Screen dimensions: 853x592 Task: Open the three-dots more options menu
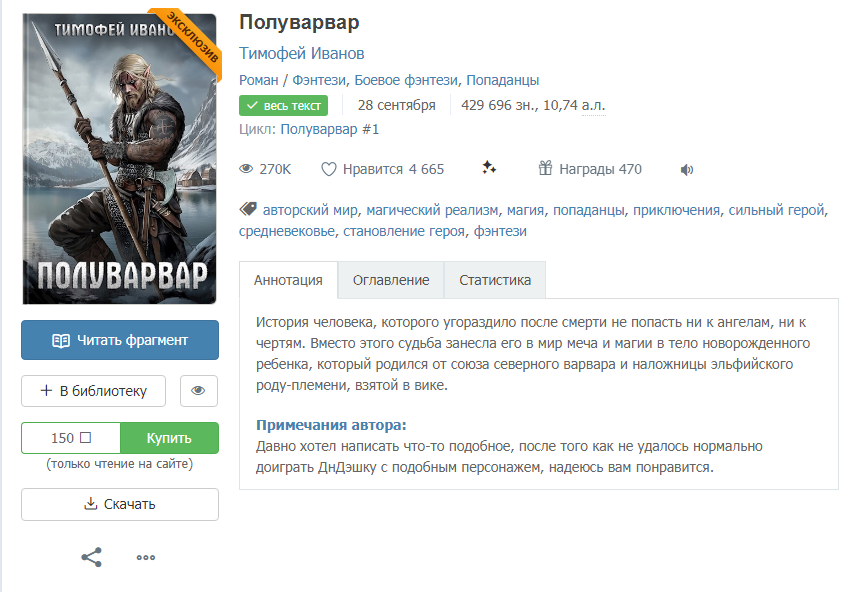[x=146, y=557]
